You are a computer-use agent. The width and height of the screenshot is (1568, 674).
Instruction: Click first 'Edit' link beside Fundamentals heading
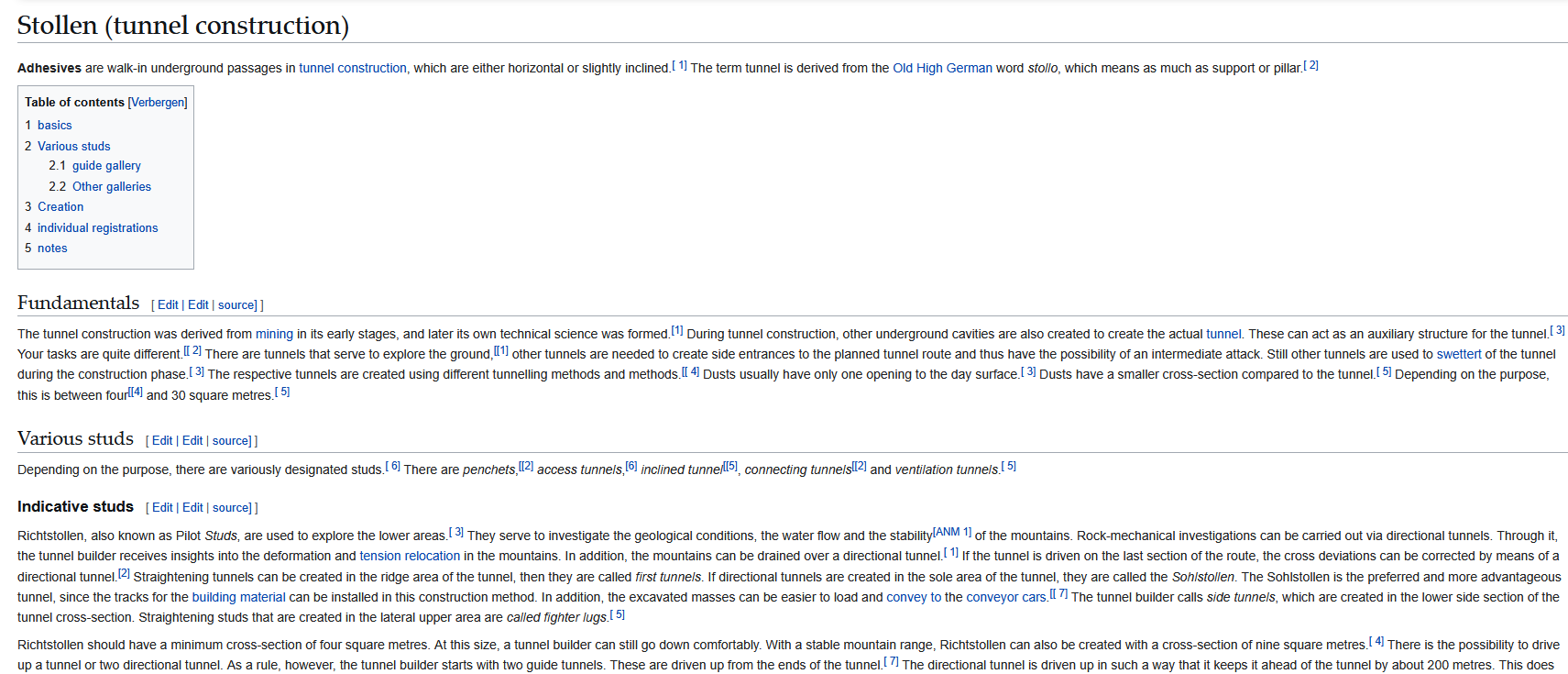(x=168, y=305)
